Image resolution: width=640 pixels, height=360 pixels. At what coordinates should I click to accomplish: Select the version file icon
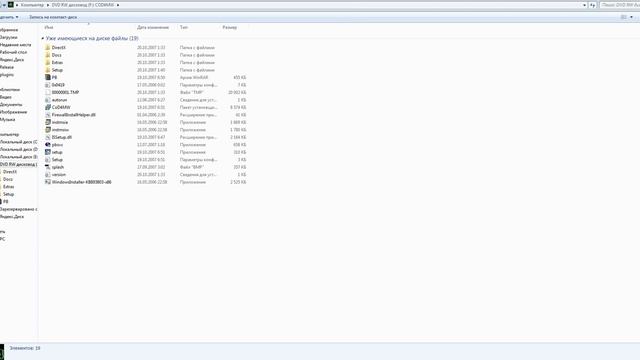[48, 175]
